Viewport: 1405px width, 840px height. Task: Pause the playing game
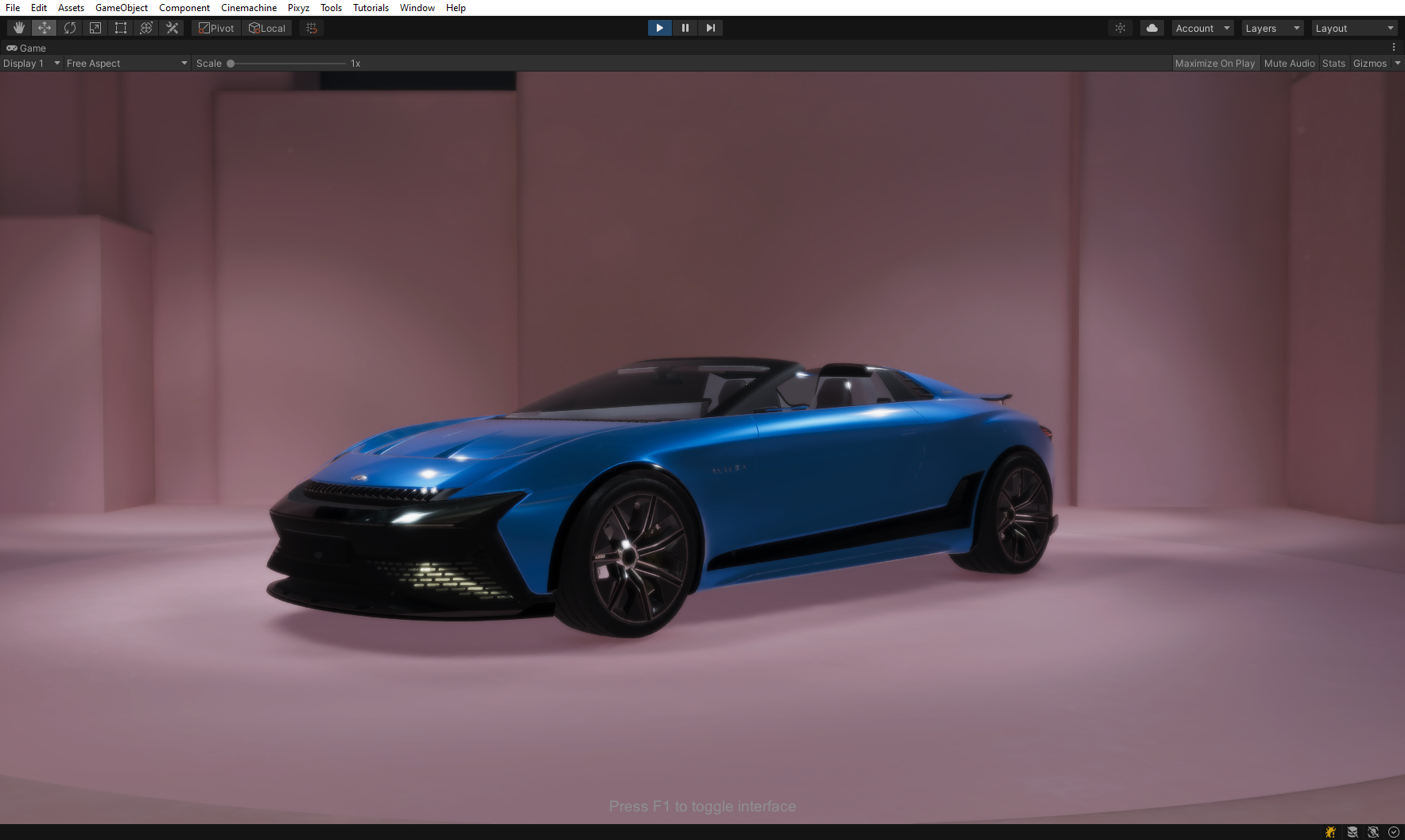tap(685, 28)
